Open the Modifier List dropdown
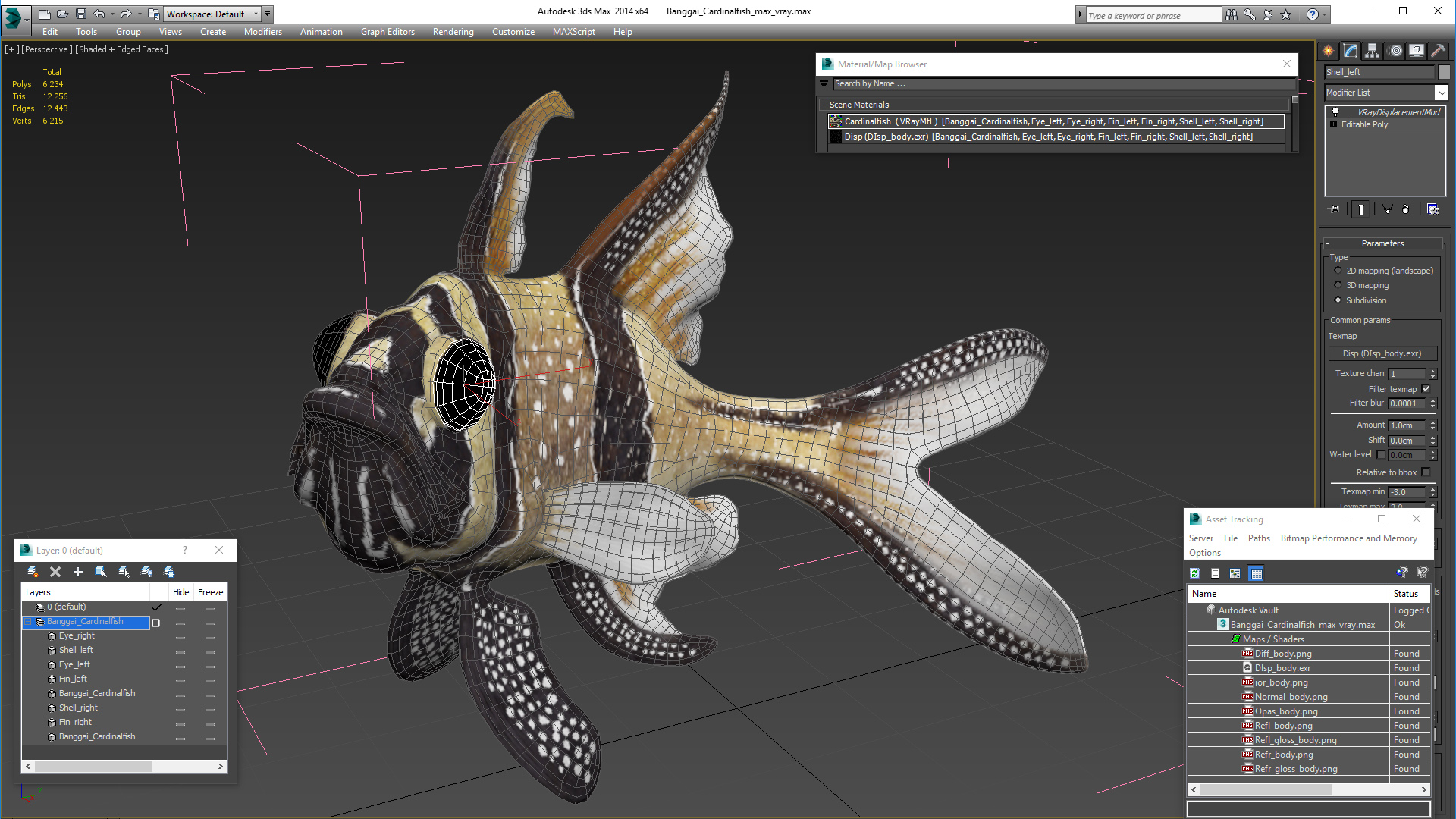This screenshot has height=819, width=1456. tap(1441, 93)
